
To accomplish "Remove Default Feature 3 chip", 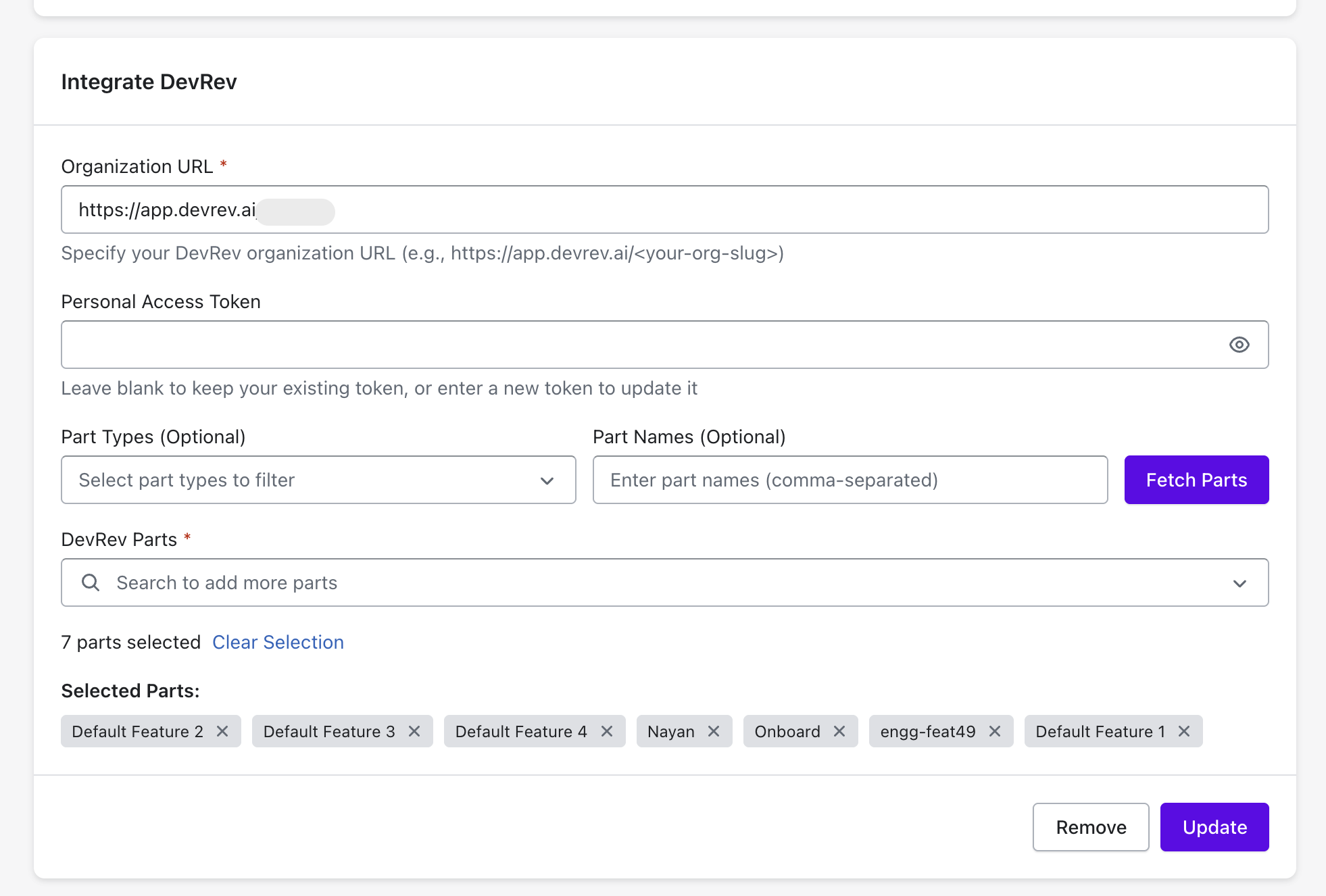I will [414, 731].
